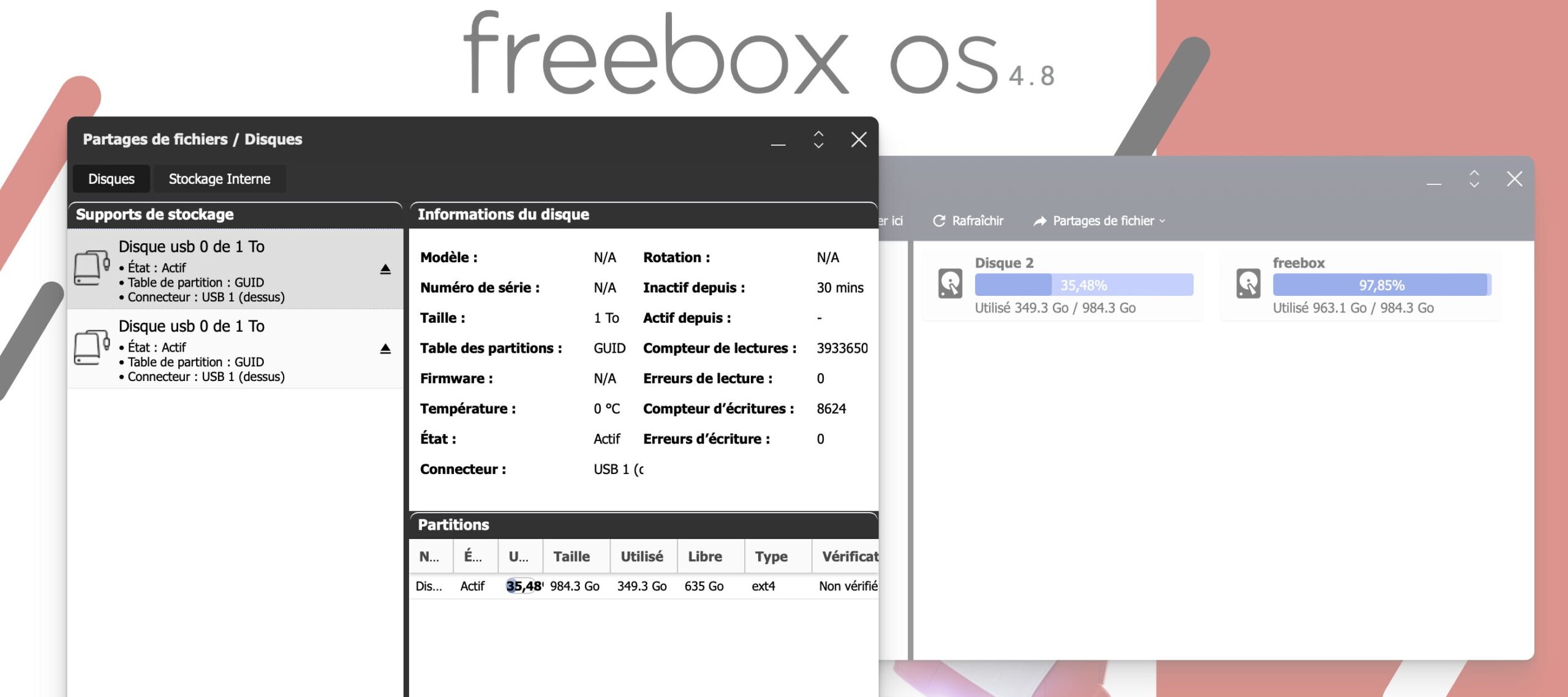Image resolution: width=1568 pixels, height=697 pixels.
Task: Click the U... column header in Partitions
Action: [521, 556]
